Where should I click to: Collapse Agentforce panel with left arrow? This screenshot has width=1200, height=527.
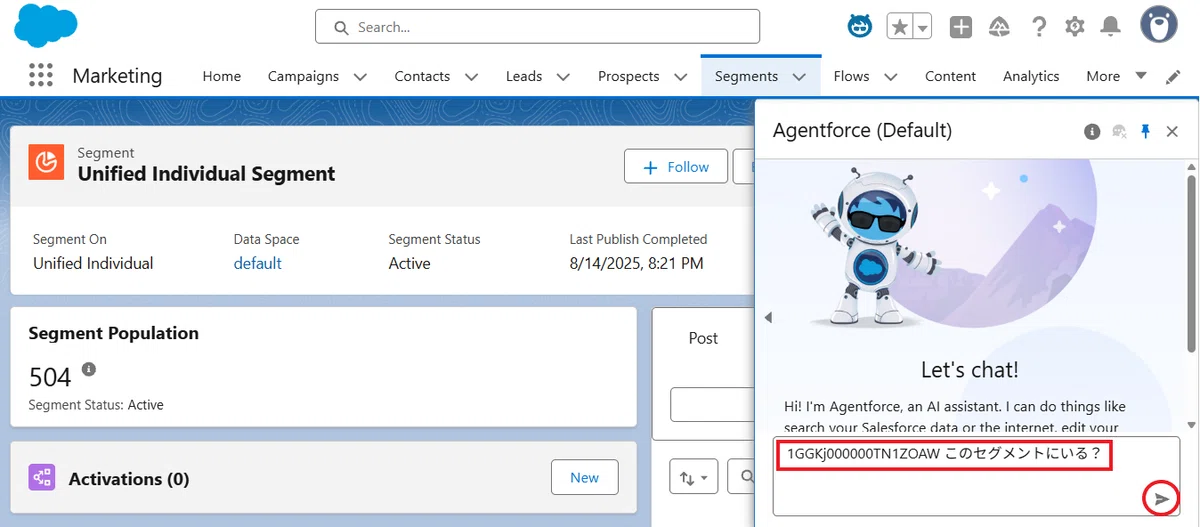tap(769, 317)
